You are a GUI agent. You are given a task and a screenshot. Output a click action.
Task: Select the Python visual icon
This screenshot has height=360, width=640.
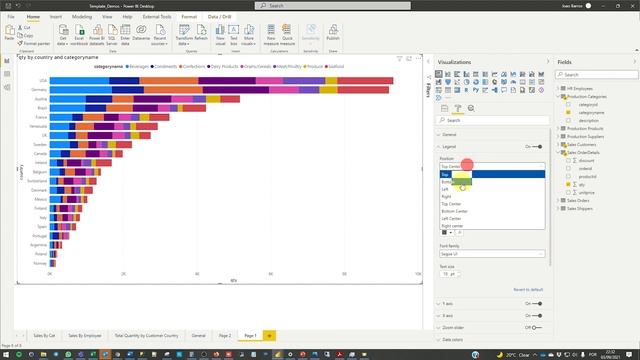[476, 90]
